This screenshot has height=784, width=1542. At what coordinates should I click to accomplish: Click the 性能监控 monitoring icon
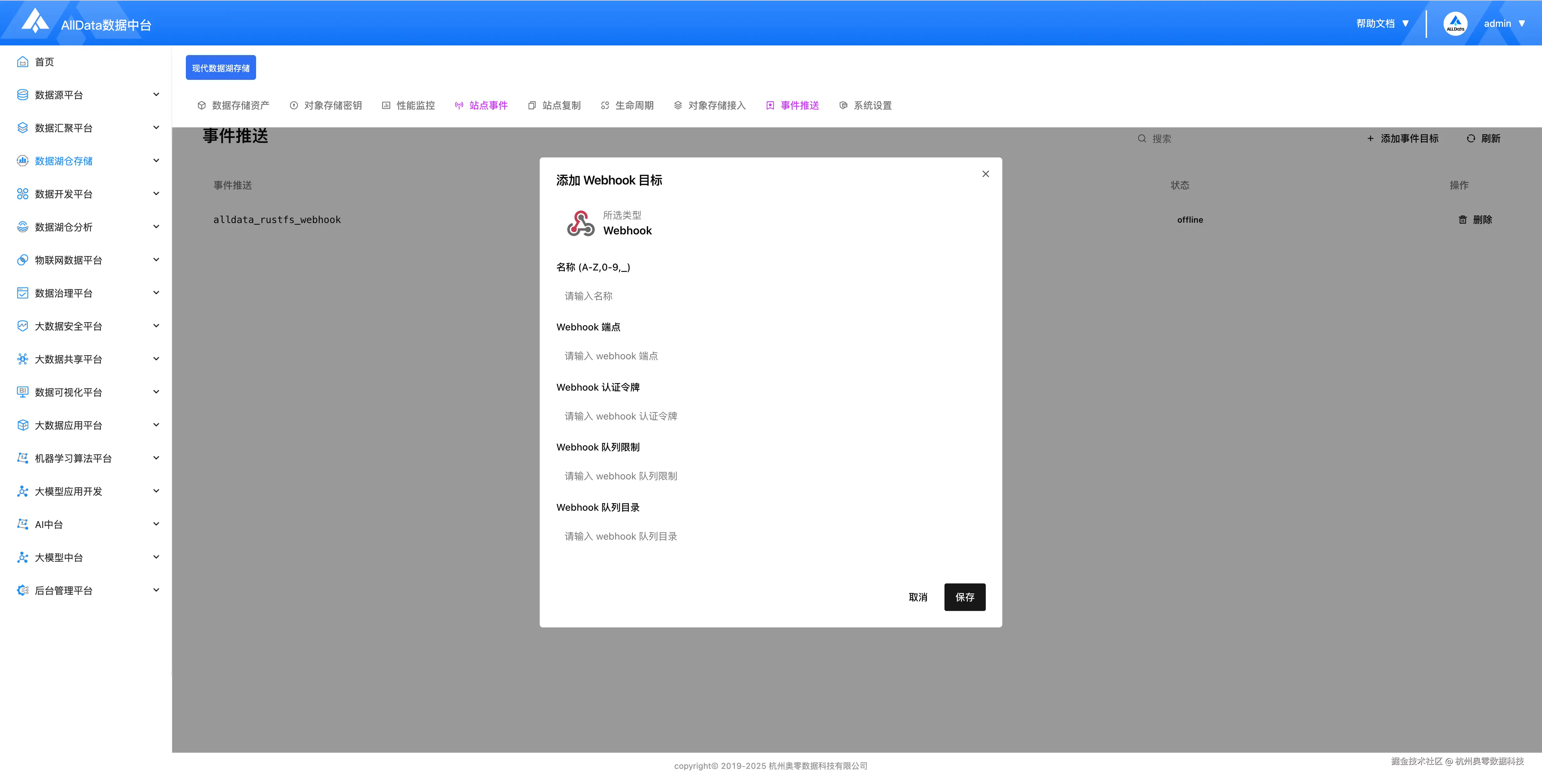coord(385,105)
